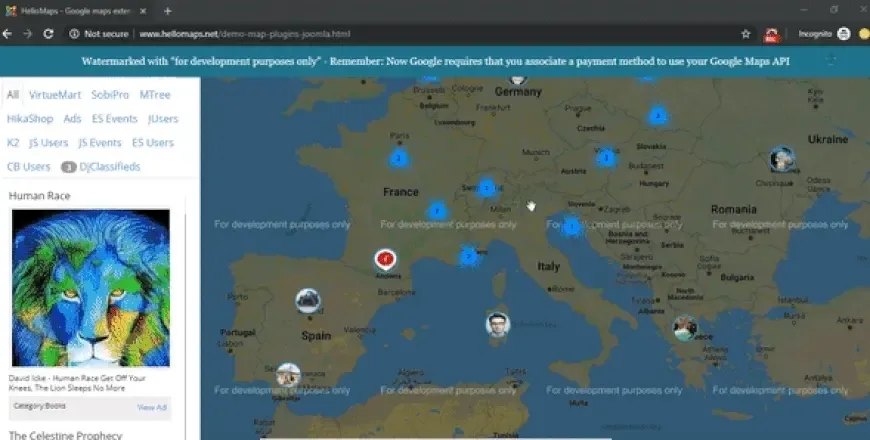Open the Human Race ad title
Screen dimensions: 870x440
tap(39, 195)
